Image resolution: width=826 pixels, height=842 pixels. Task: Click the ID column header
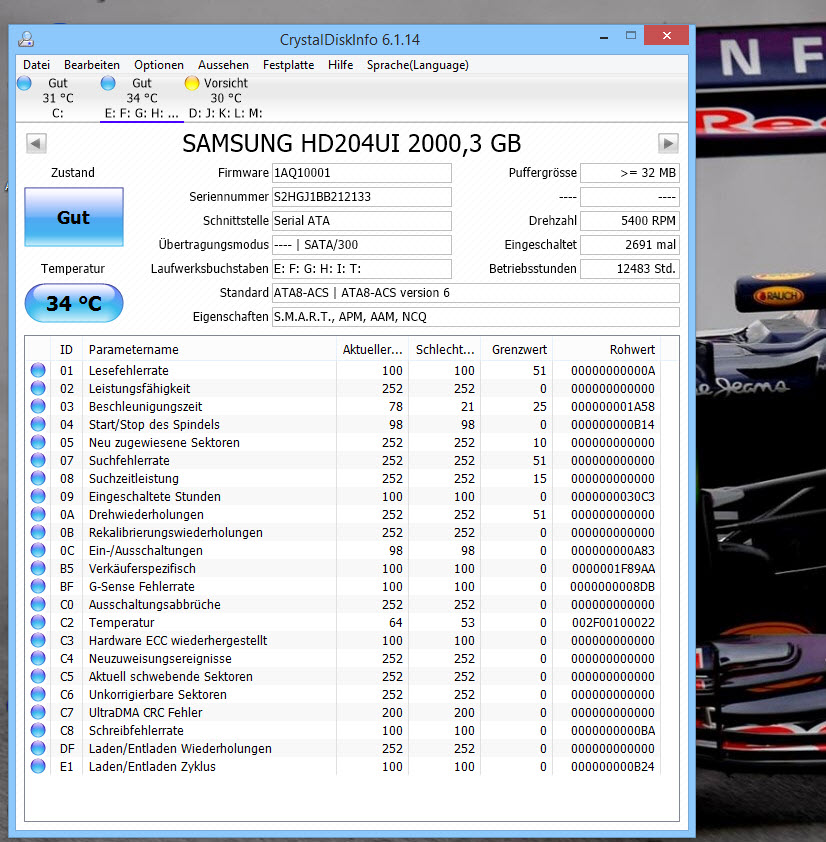coord(66,350)
